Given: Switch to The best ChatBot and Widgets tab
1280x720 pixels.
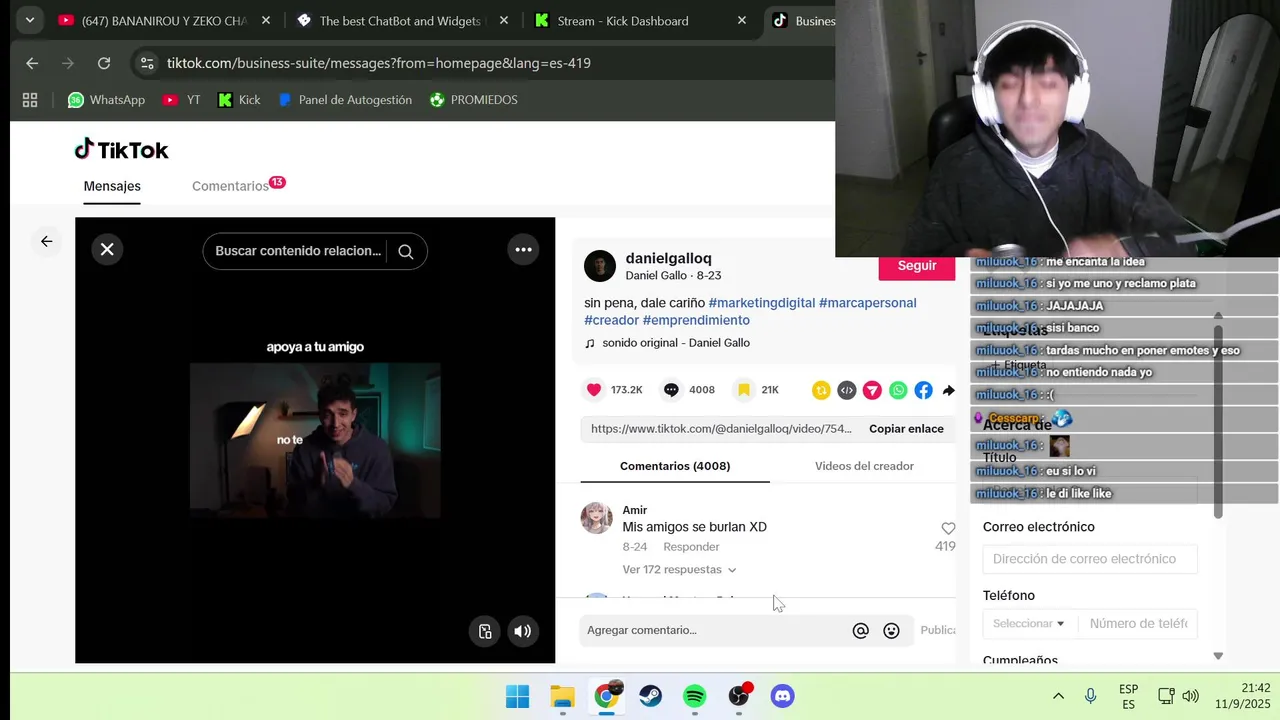Looking at the screenshot, I should tap(399, 20).
